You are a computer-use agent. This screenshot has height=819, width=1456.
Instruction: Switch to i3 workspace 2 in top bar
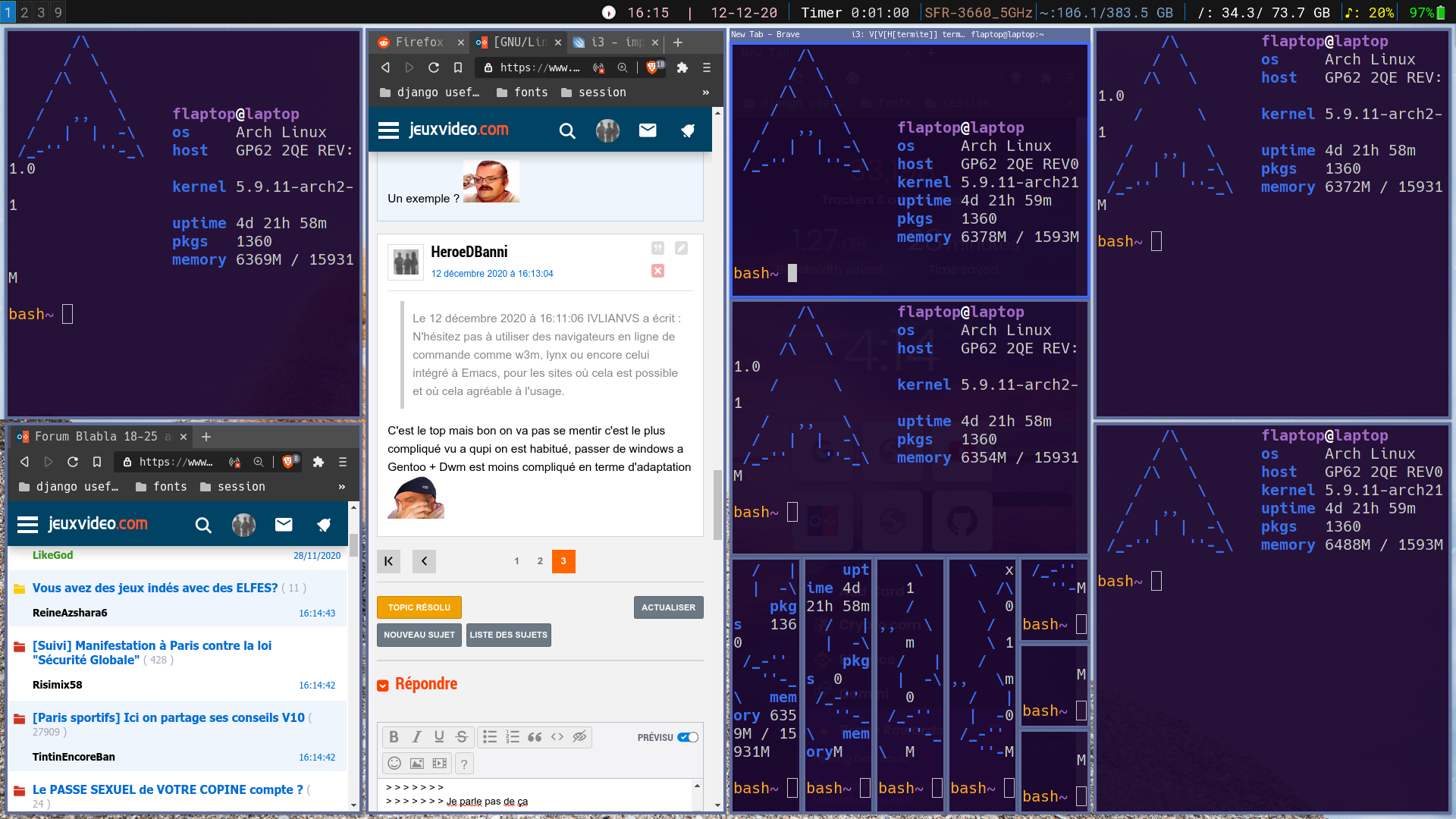click(x=24, y=12)
